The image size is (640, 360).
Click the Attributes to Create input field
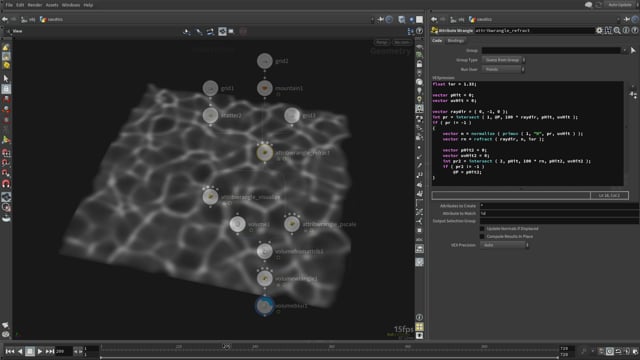point(559,206)
